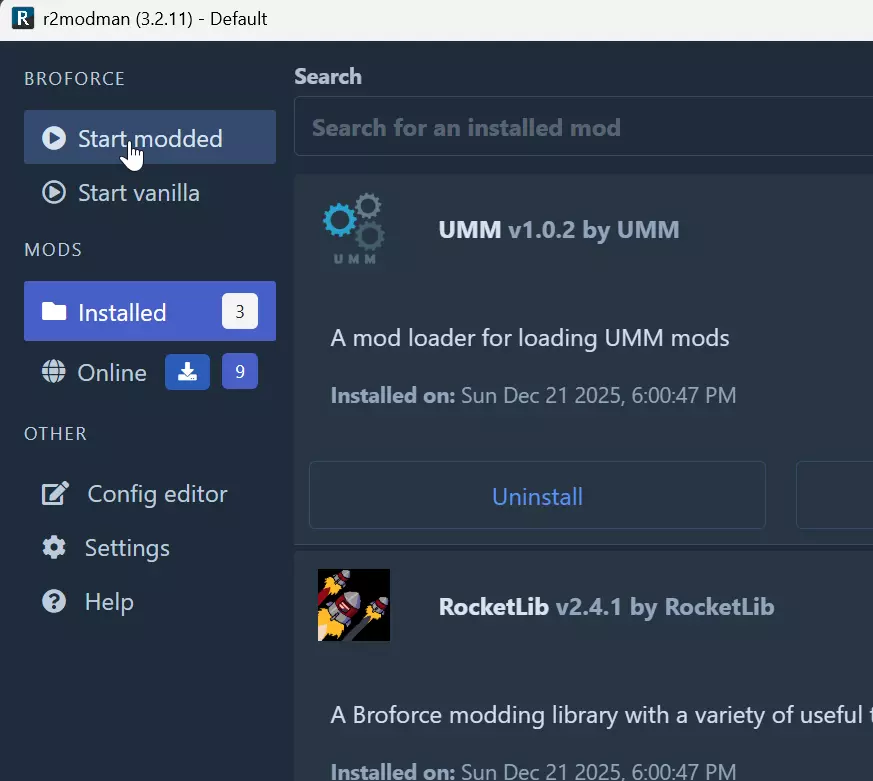The image size is (873, 781).
Task: Click the Start vanilla play icon
Action: pos(54,193)
